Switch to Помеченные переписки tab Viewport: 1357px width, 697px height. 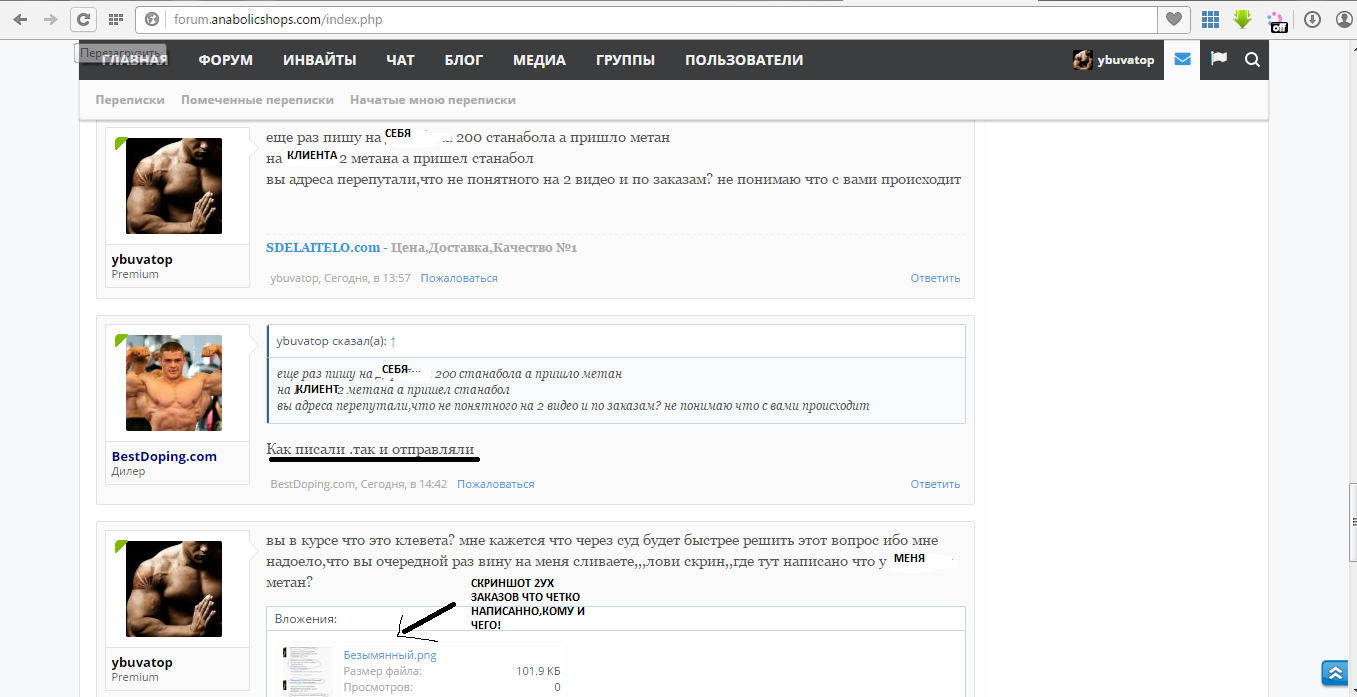tap(257, 100)
